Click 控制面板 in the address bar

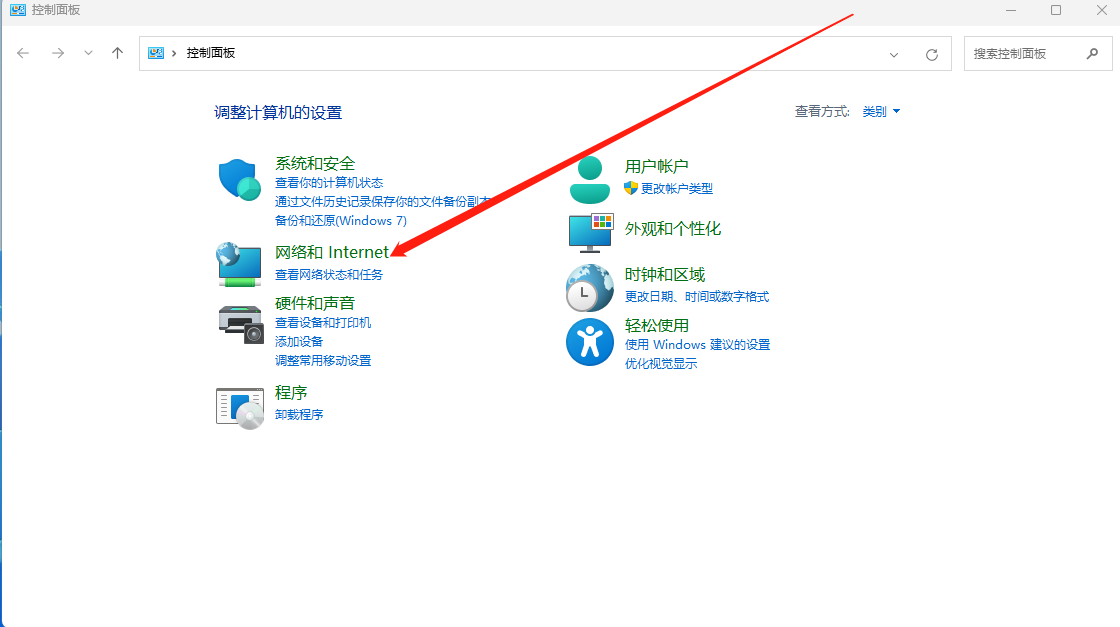tap(211, 53)
